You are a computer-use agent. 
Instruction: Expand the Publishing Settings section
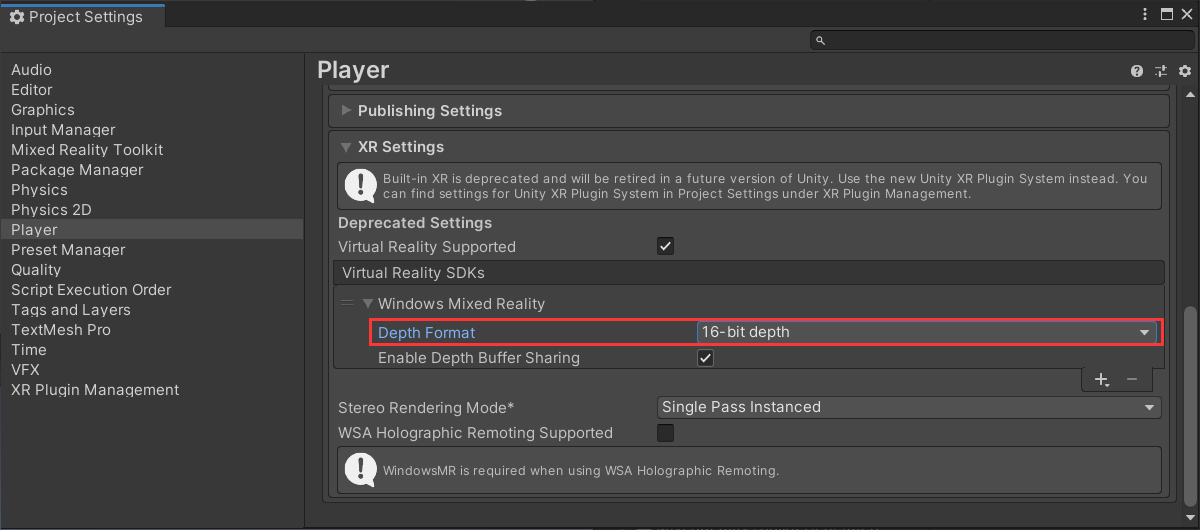tap(430, 111)
